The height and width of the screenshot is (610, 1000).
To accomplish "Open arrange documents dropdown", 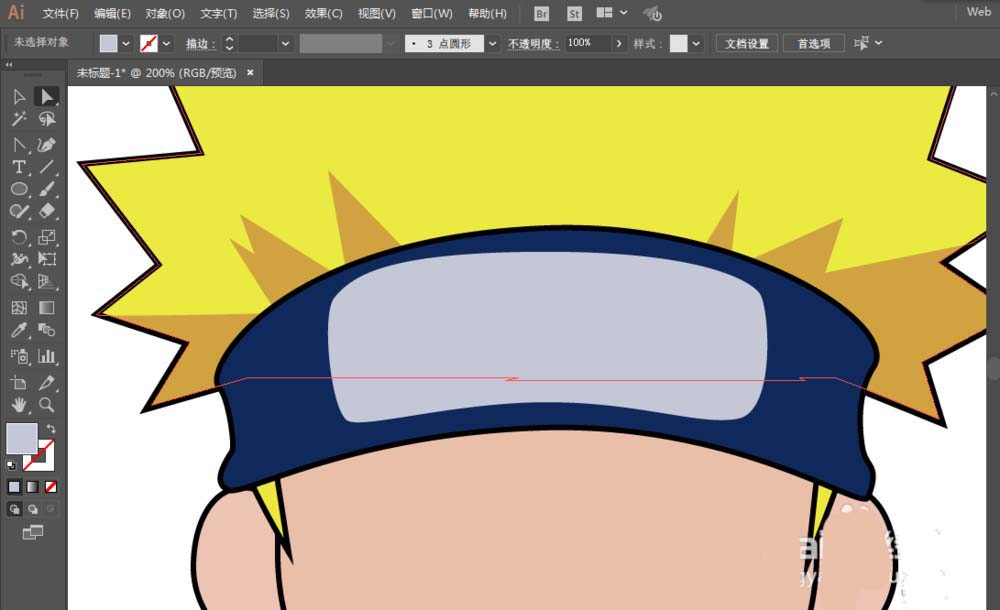I will [x=612, y=13].
